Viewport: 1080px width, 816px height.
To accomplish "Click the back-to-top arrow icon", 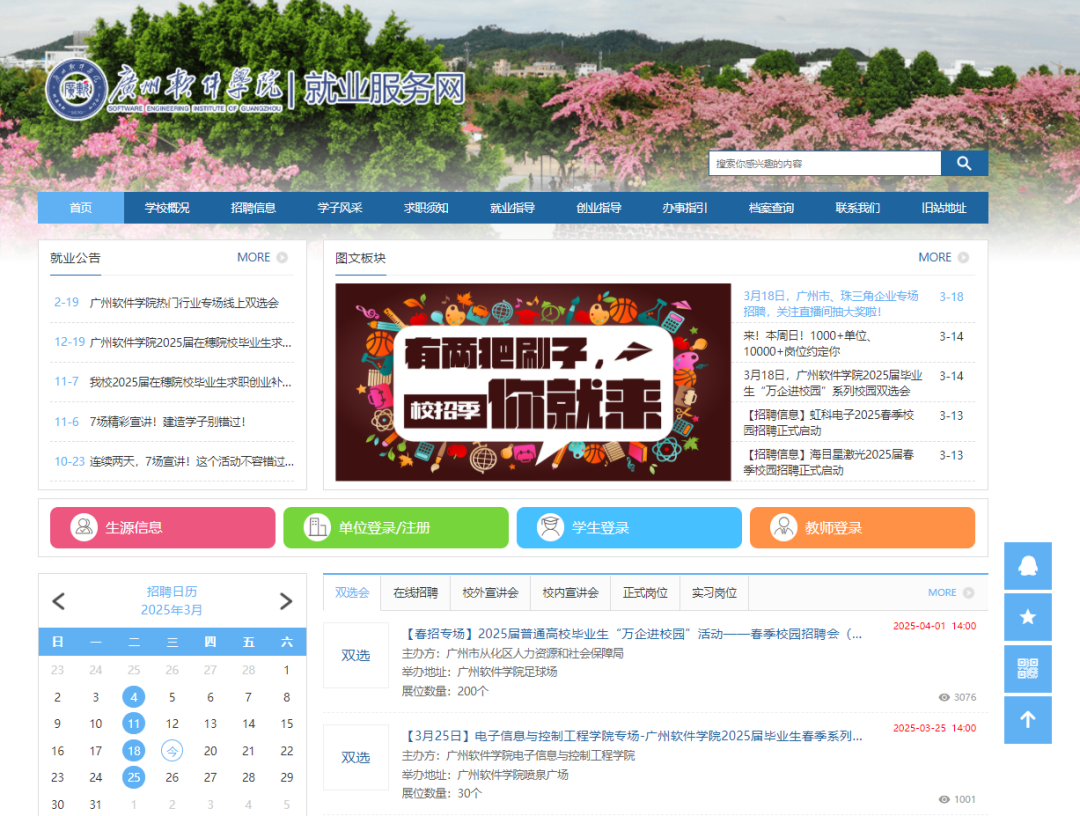I will [1027, 720].
